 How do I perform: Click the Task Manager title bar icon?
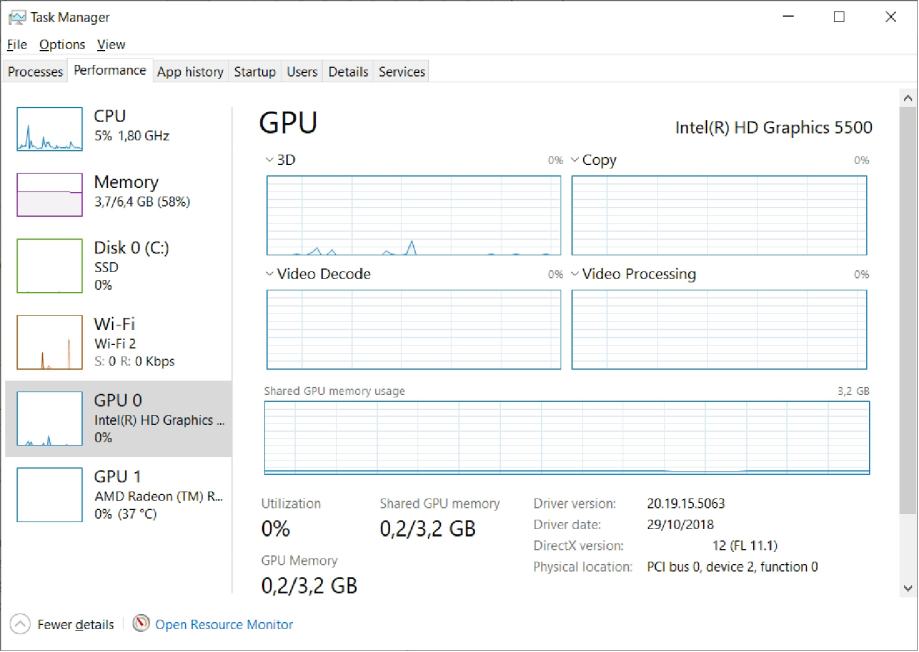17,17
